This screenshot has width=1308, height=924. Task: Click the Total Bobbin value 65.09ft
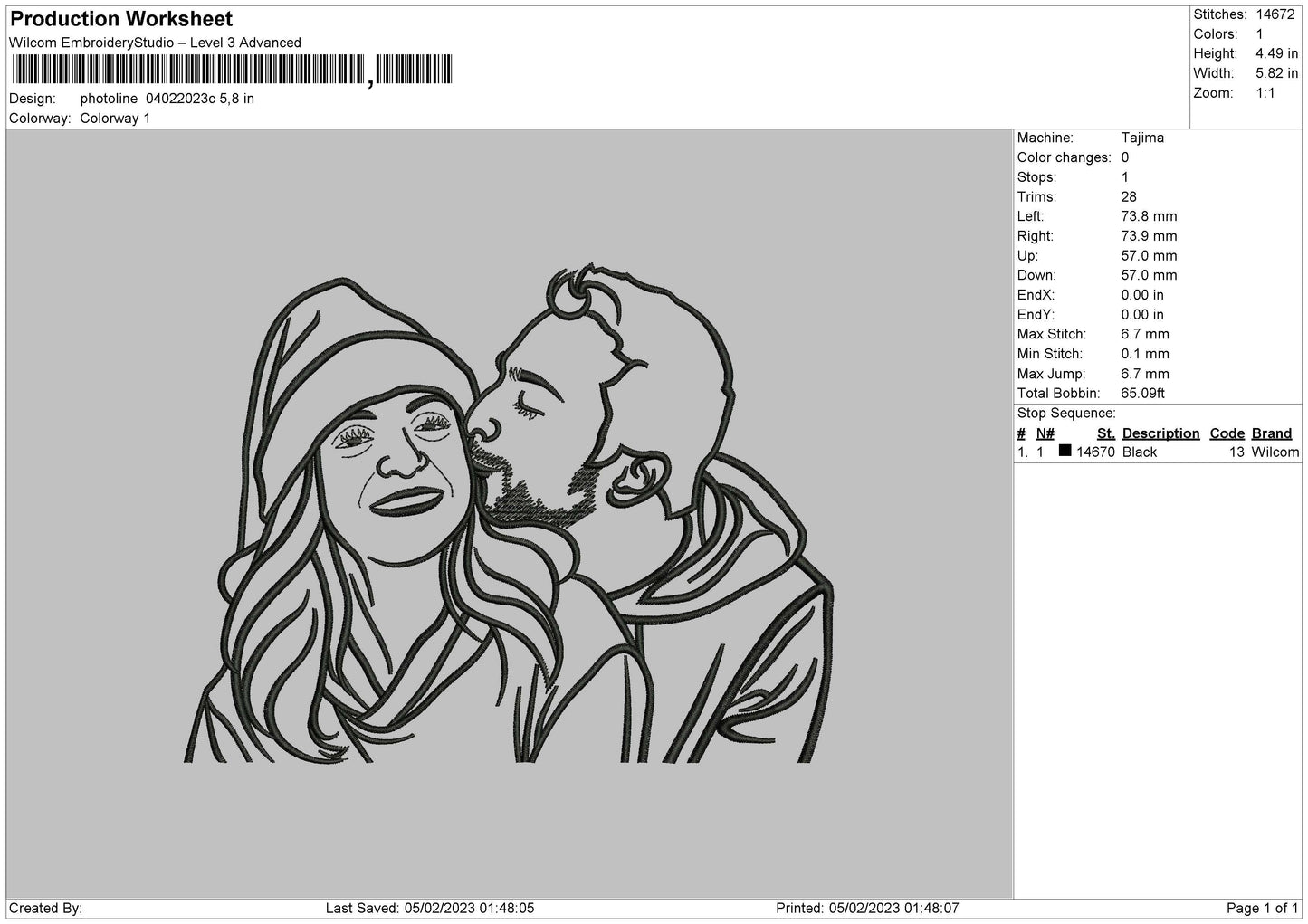click(x=1142, y=393)
